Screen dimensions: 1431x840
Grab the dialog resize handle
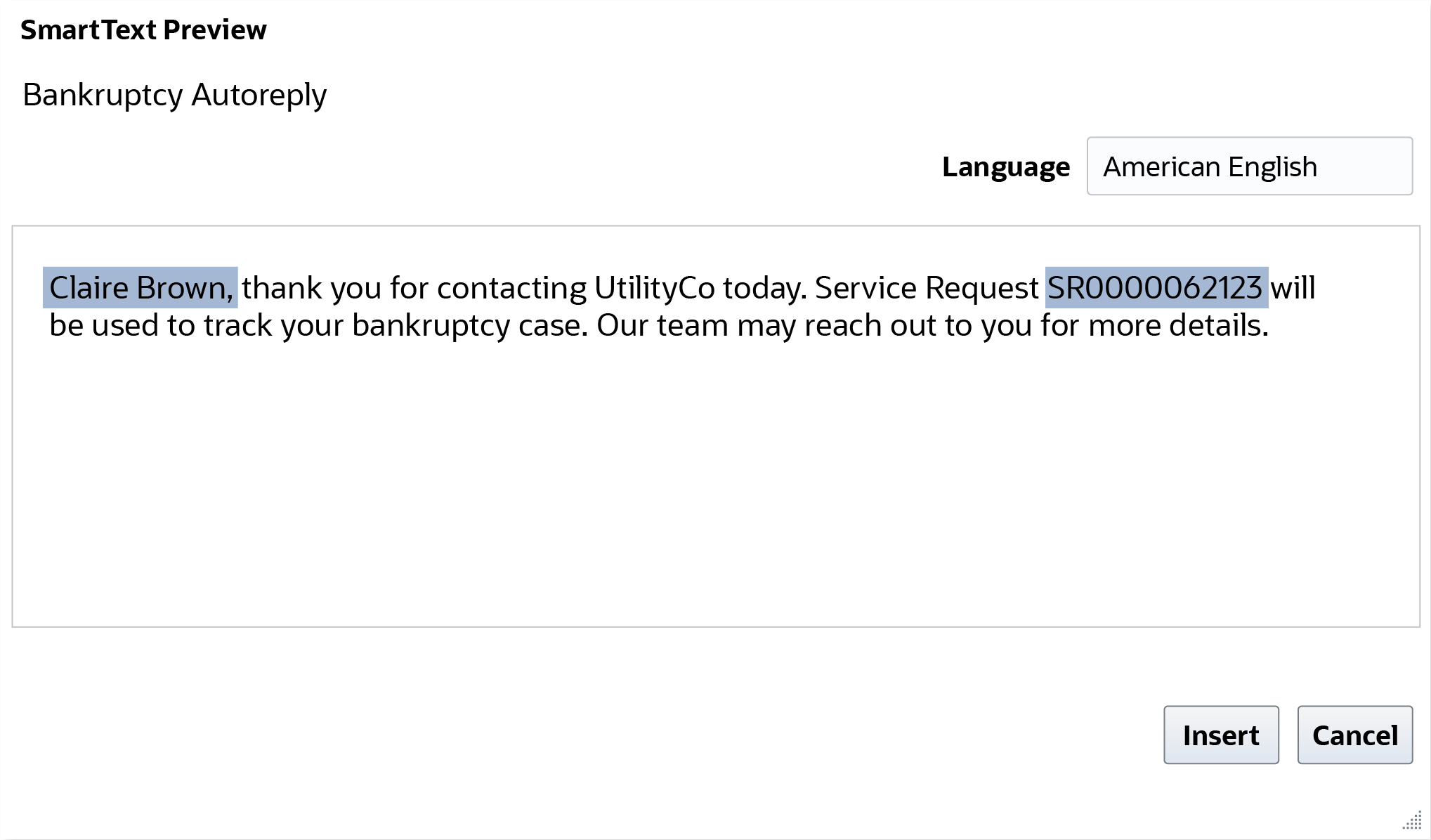1412,820
